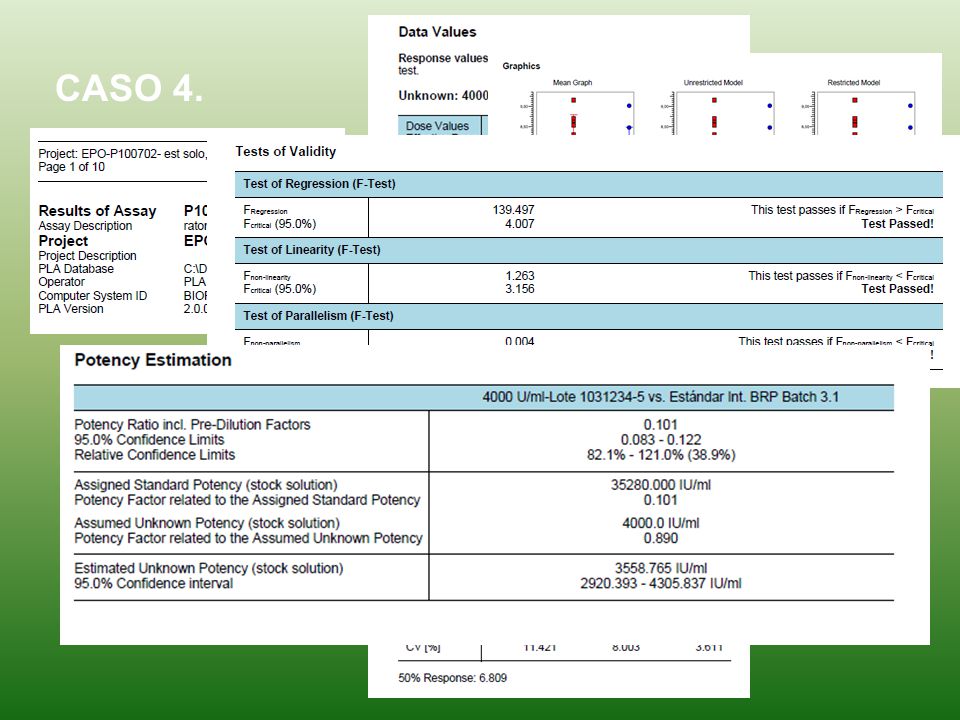
Task: Click the 'Test of Linearity (F-Test)' header row
Action: point(588,250)
